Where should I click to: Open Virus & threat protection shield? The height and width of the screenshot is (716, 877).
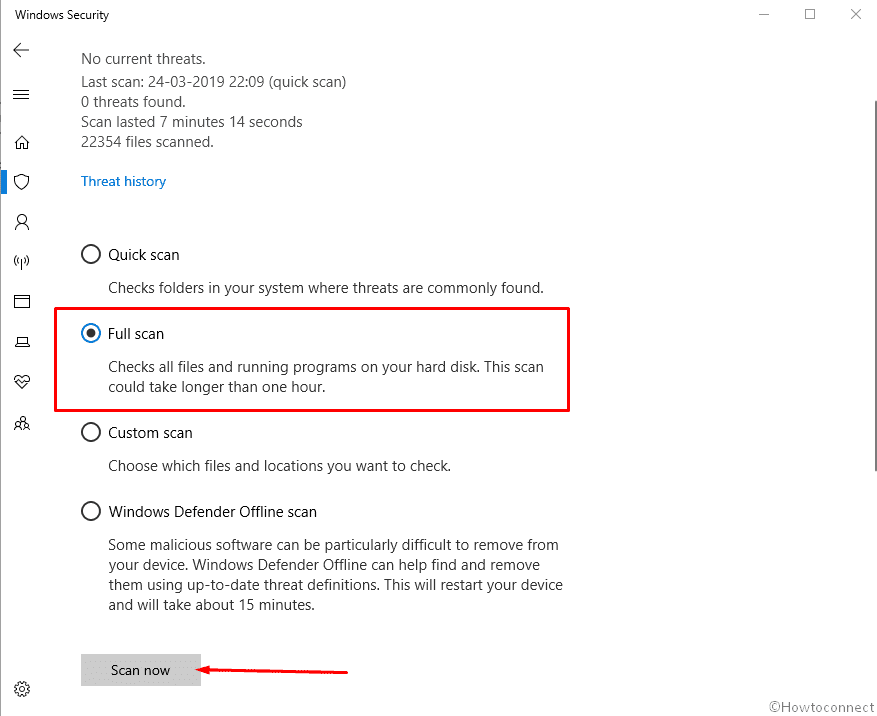coord(22,182)
